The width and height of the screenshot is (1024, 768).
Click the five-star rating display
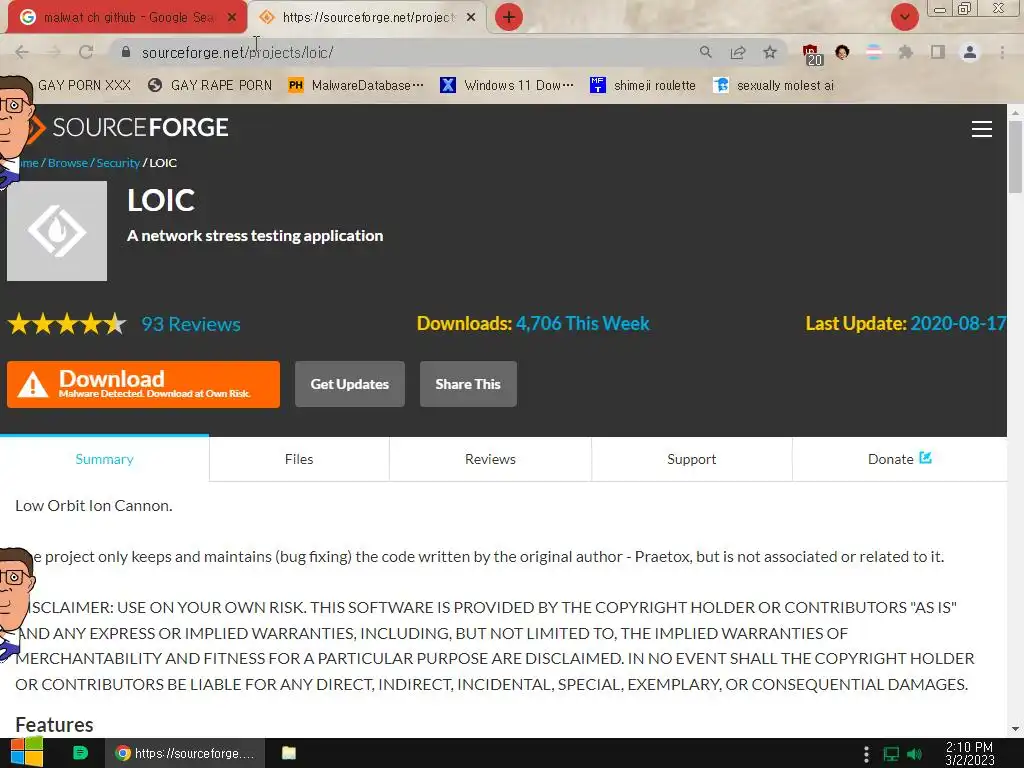(67, 323)
